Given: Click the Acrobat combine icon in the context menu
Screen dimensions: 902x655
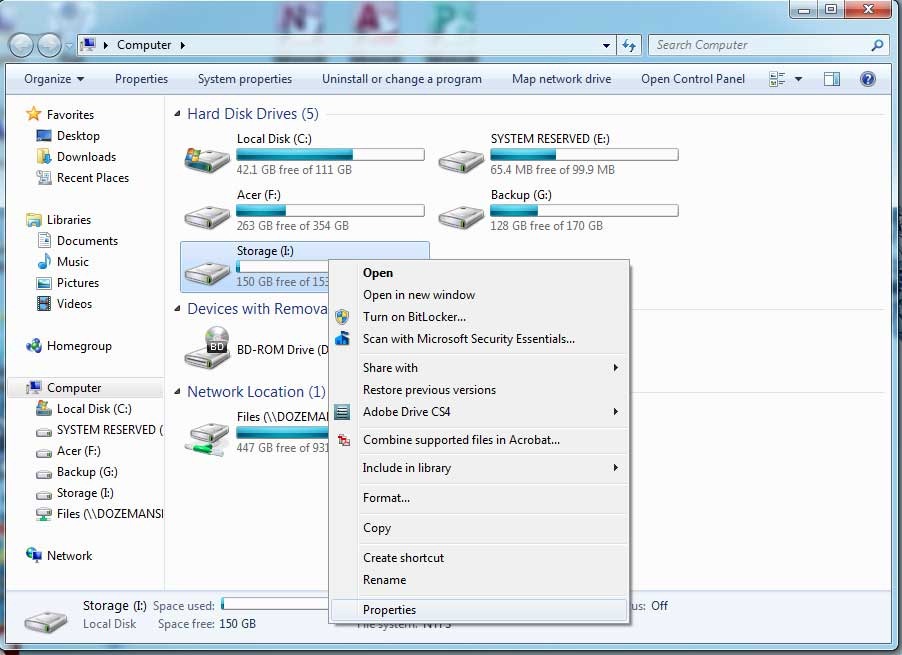Looking at the screenshot, I should [x=343, y=440].
